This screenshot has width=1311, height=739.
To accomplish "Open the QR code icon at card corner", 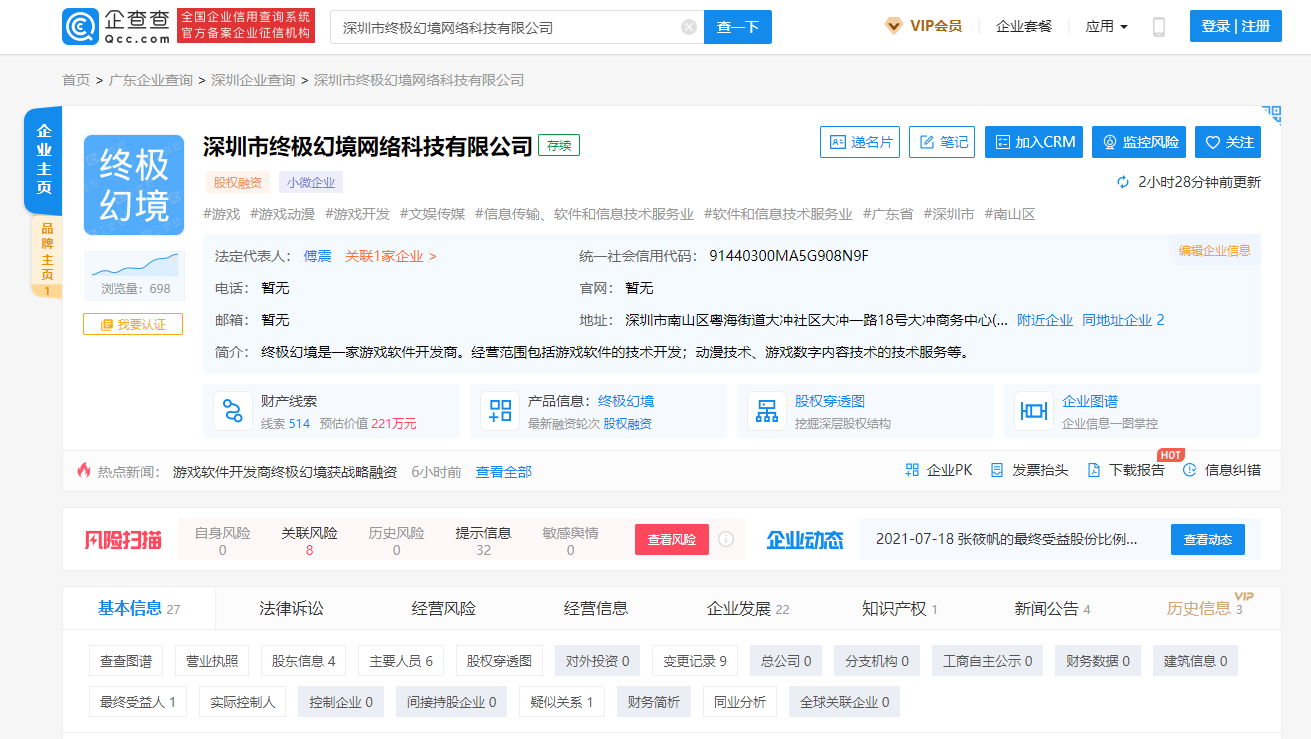I will [x=1271, y=115].
